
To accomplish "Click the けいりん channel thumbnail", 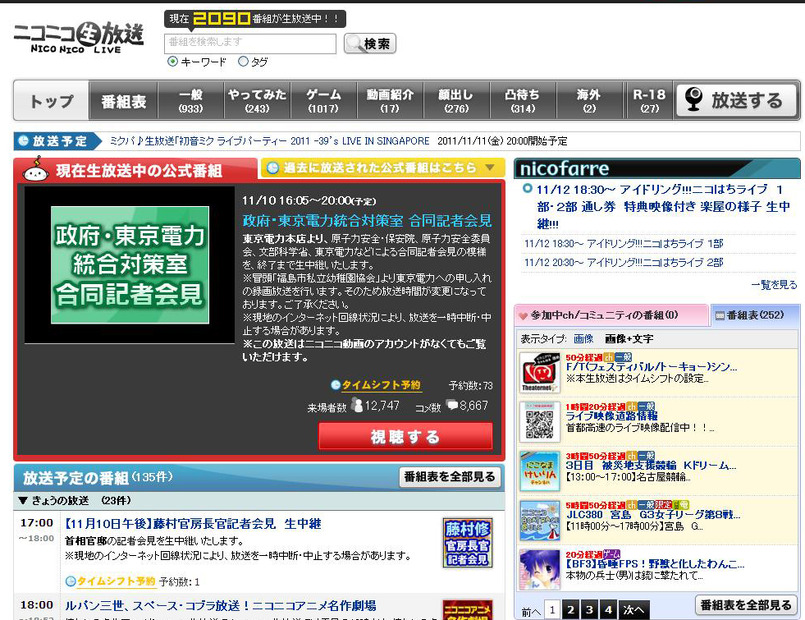I will point(540,471).
